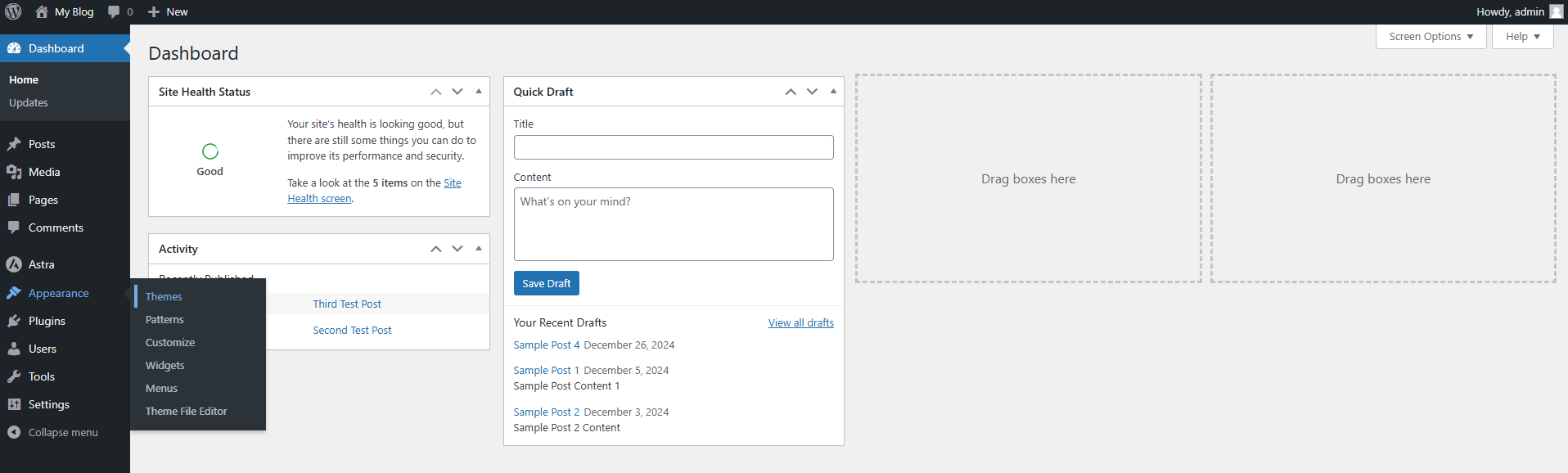The height and width of the screenshot is (473, 1568).
Task: Click the Pages icon in the sidebar
Action: [x=14, y=200]
